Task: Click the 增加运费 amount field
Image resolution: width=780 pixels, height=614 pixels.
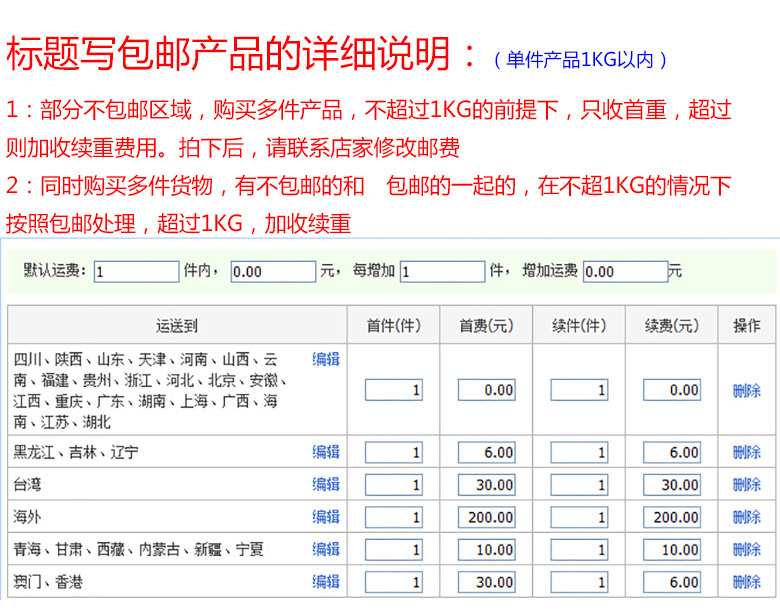Action: [x=625, y=272]
